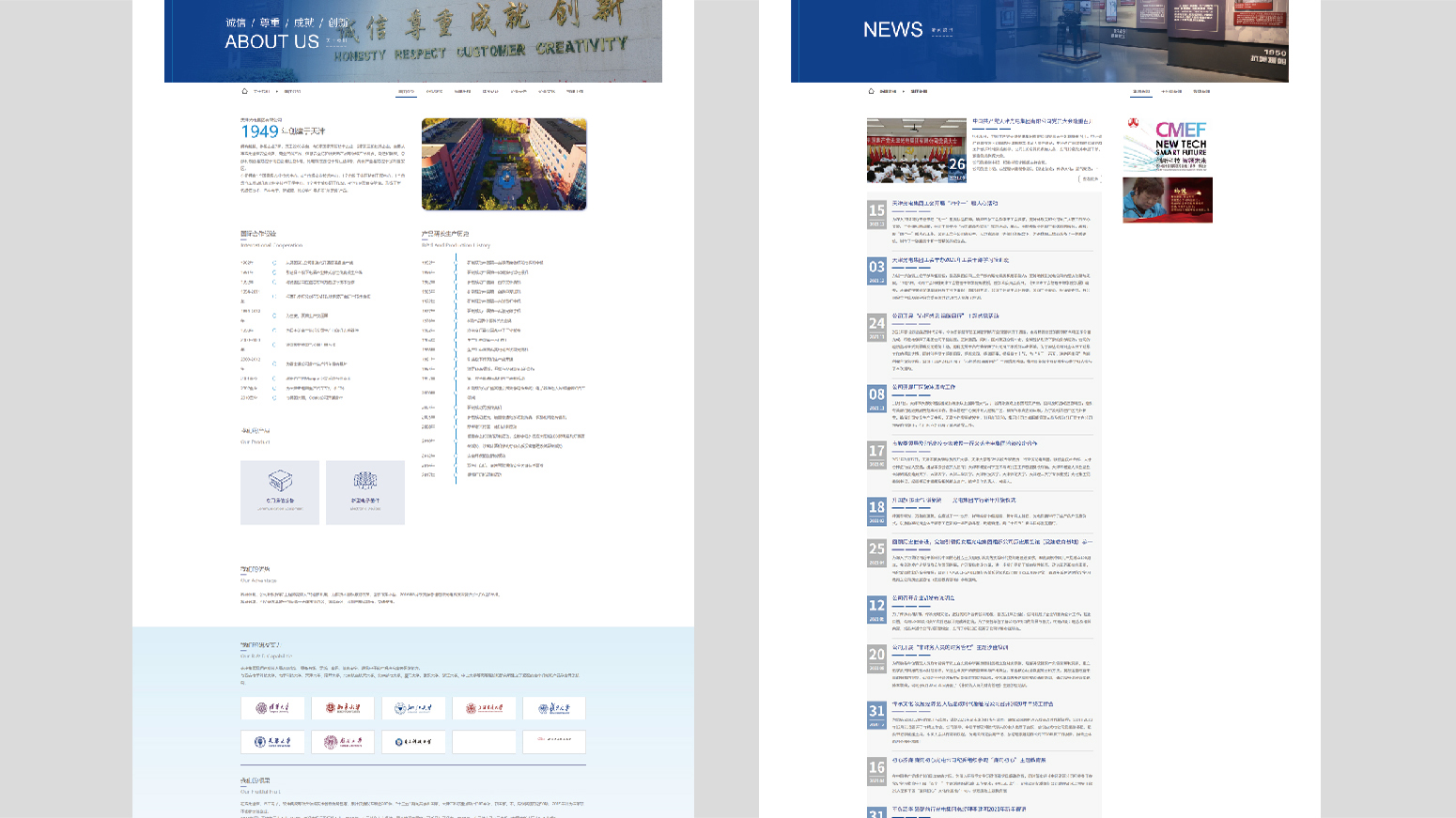The image size is (1456, 818).
Task: Open the news headline beside date 17
Action: tap(965, 443)
